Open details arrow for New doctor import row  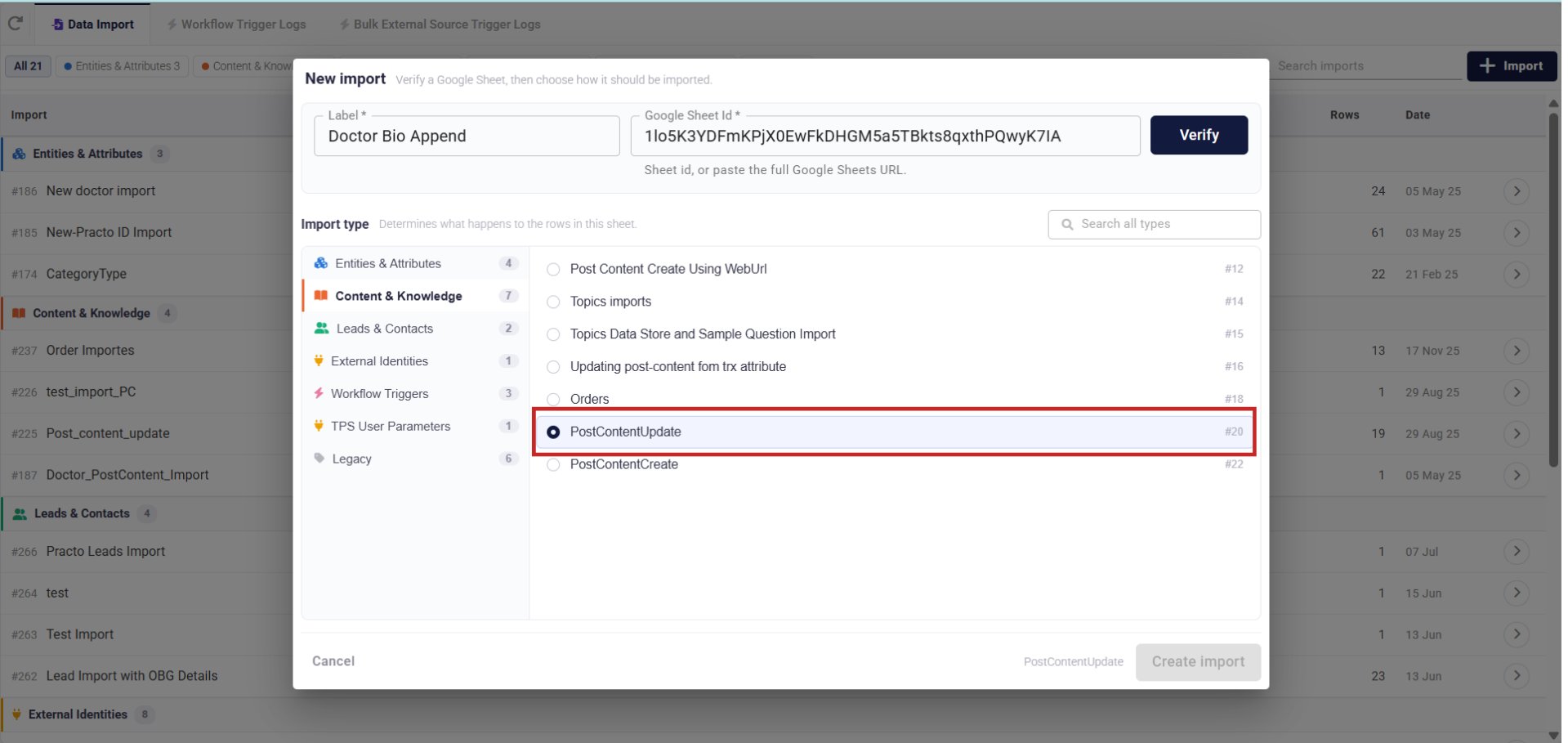point(1517,191)
